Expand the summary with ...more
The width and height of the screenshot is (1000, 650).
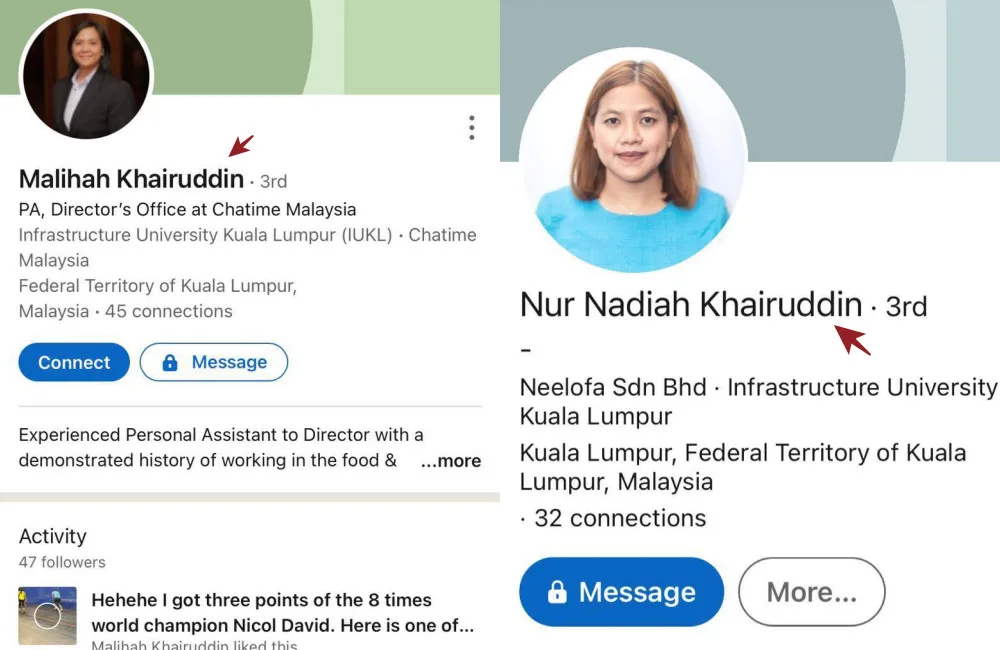pyautogui.click(x=451, y=461)
